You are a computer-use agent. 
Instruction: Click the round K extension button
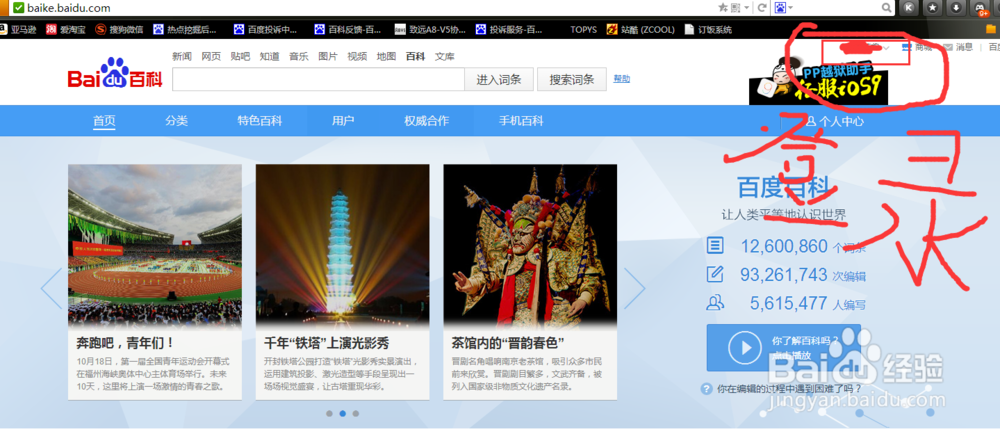[909, 8]
